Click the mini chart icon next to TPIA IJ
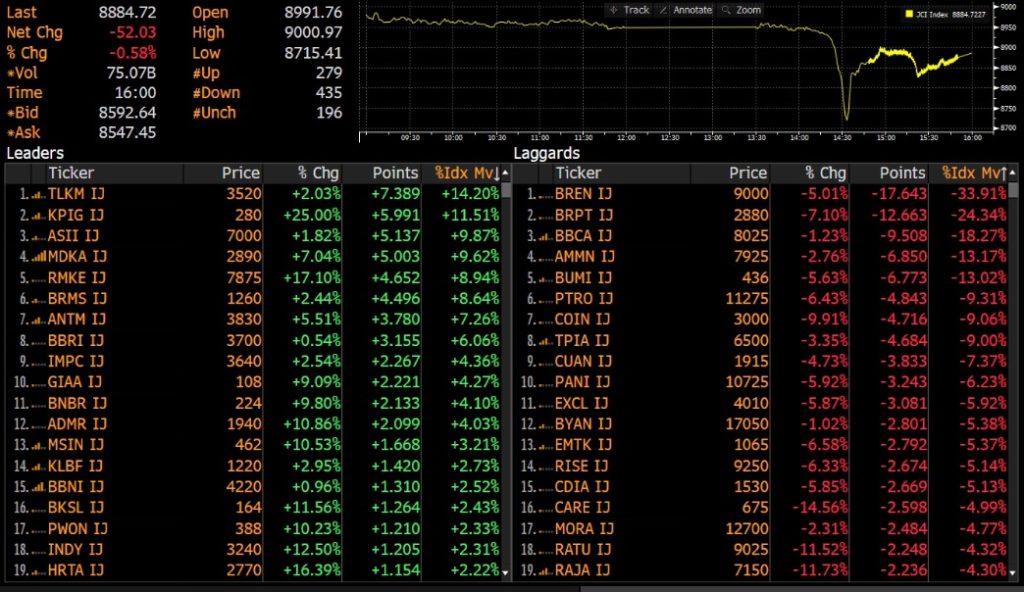Screen dimensions: 1024x592 point(545,341)
